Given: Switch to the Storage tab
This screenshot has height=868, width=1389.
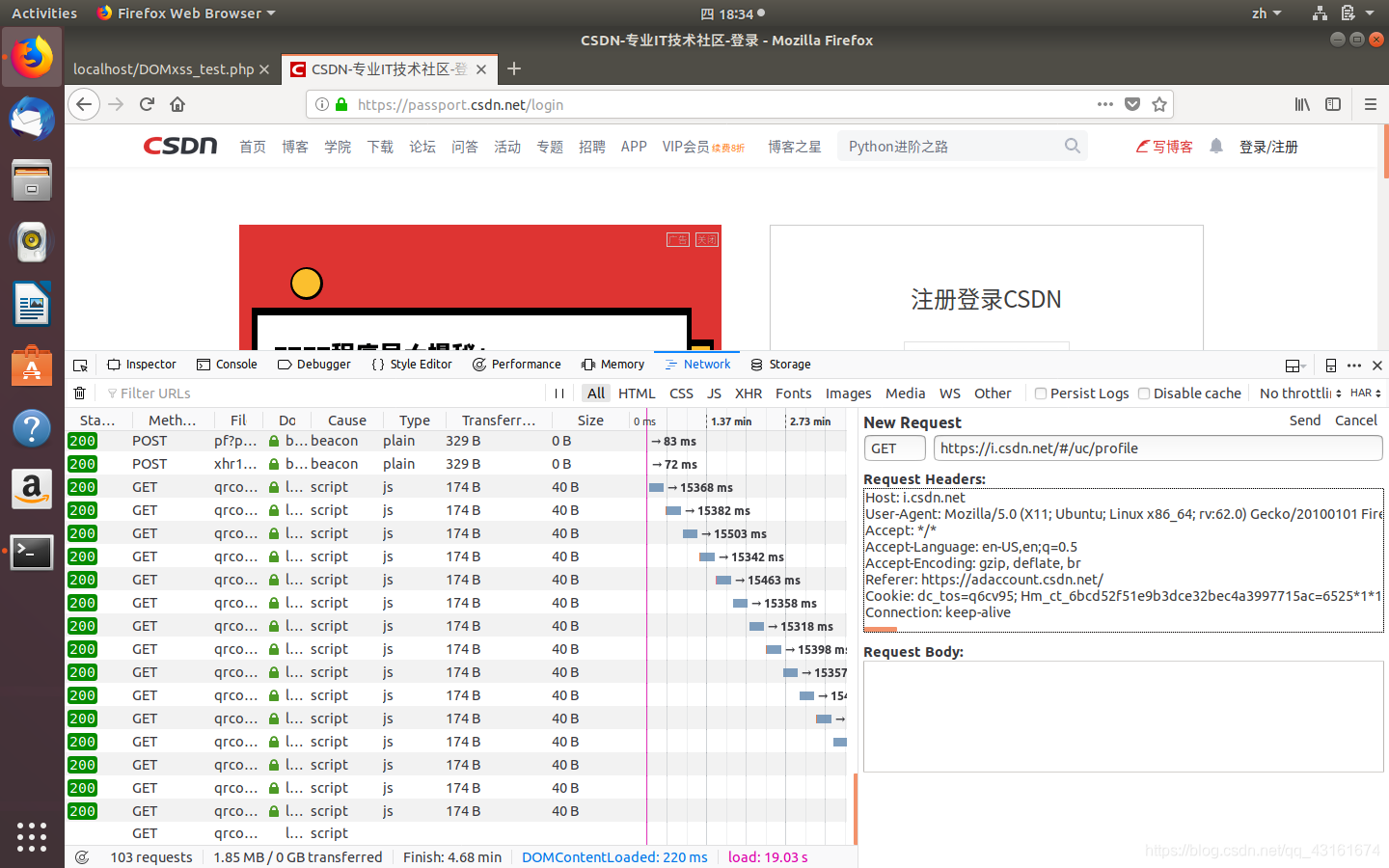Looking at the screenshot, I should click(x=780, y=365).
